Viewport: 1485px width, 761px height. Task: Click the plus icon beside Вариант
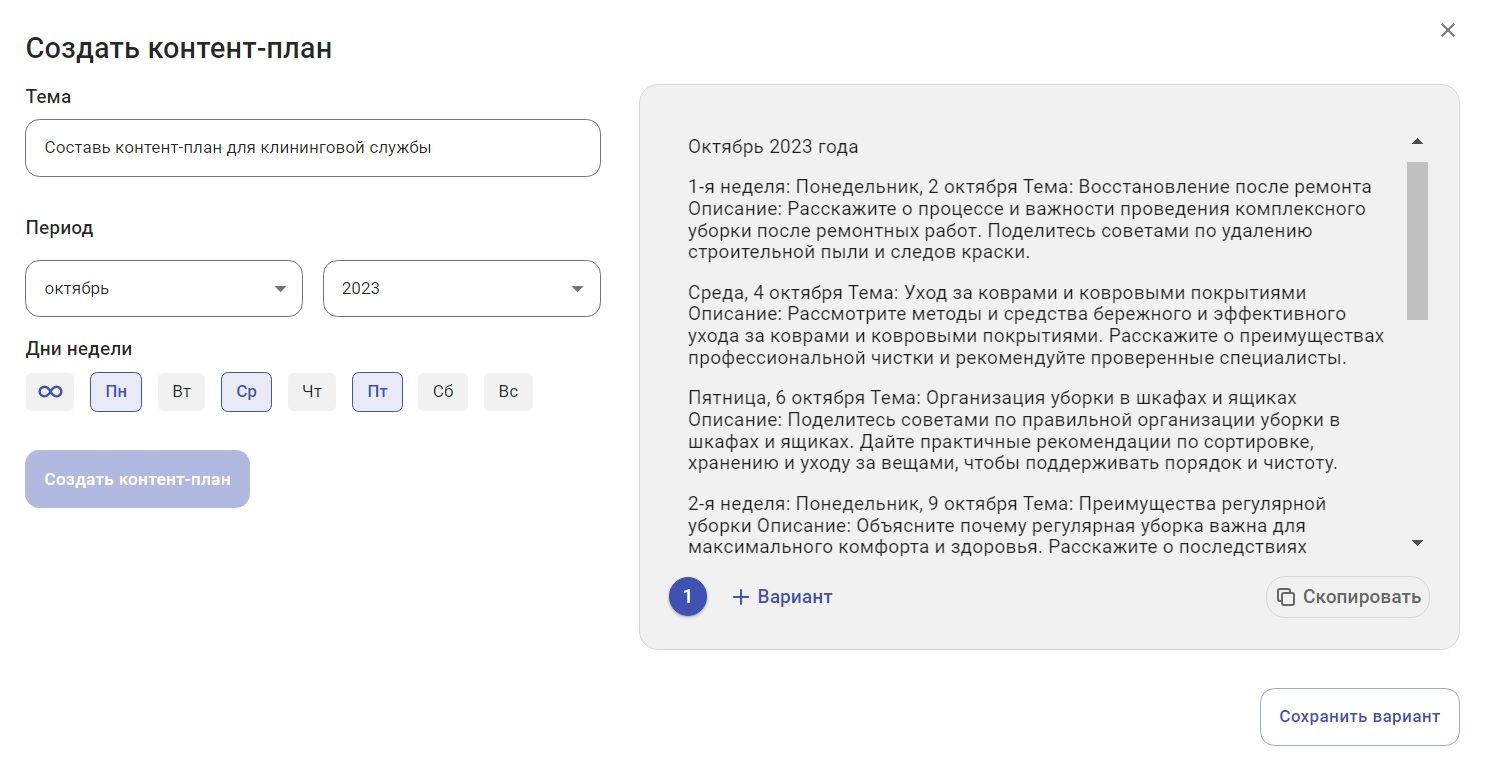tap(741, 597)
